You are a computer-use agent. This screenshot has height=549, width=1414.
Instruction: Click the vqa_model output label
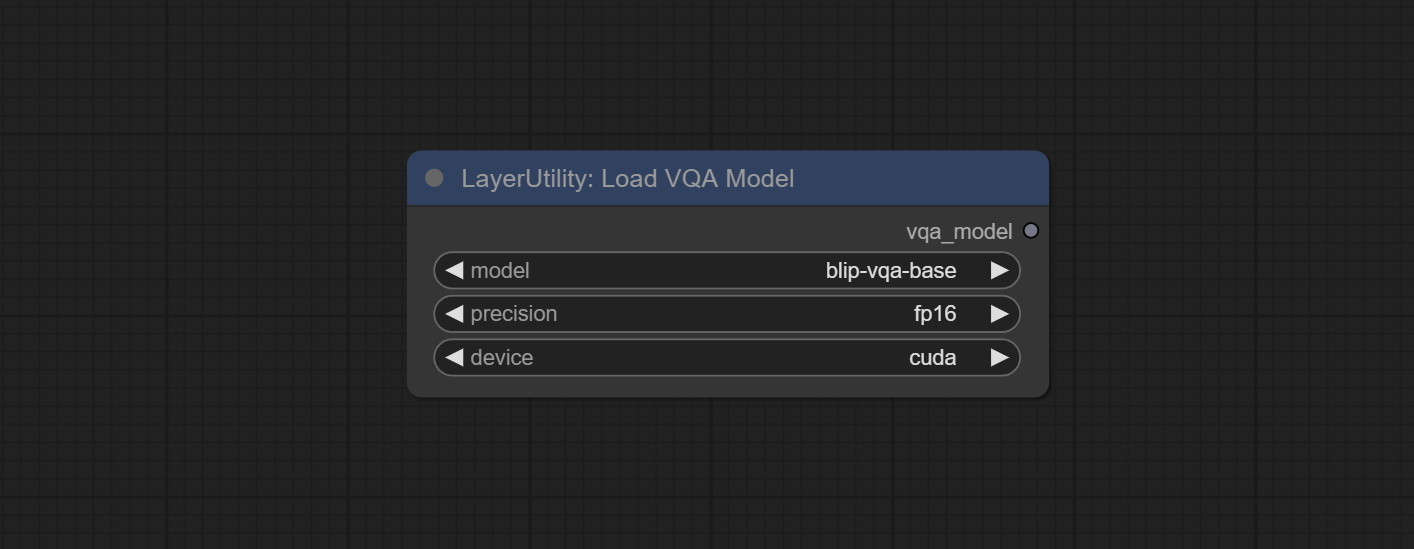point(958,232)
